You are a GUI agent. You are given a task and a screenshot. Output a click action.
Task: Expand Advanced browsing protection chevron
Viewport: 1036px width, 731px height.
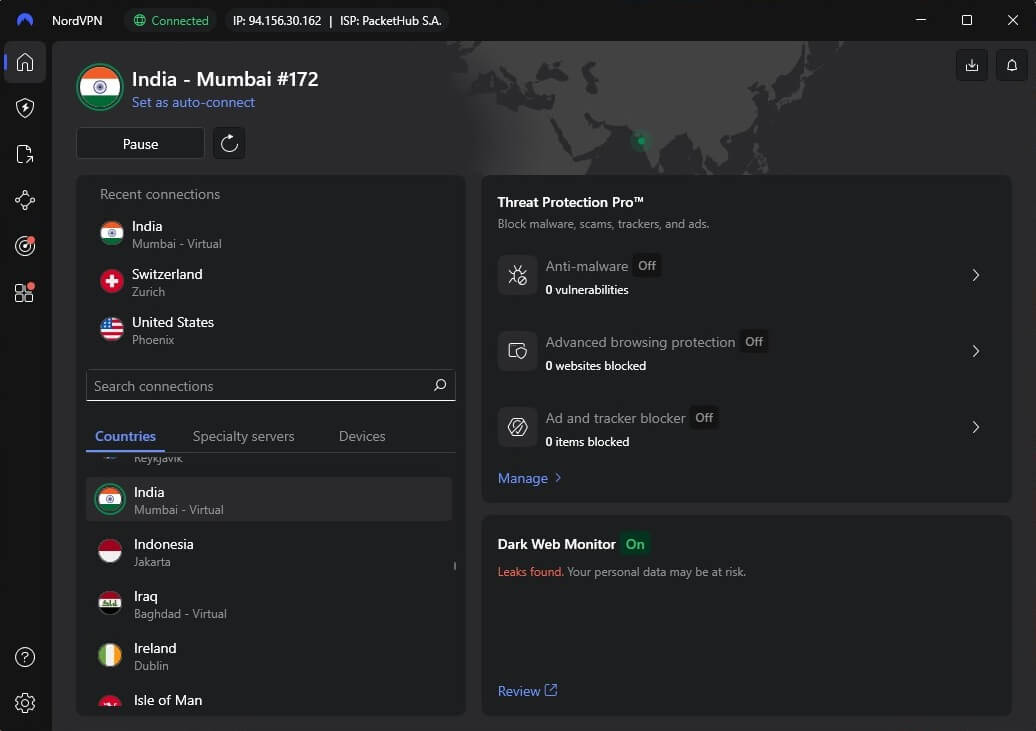tap(975, 351)
